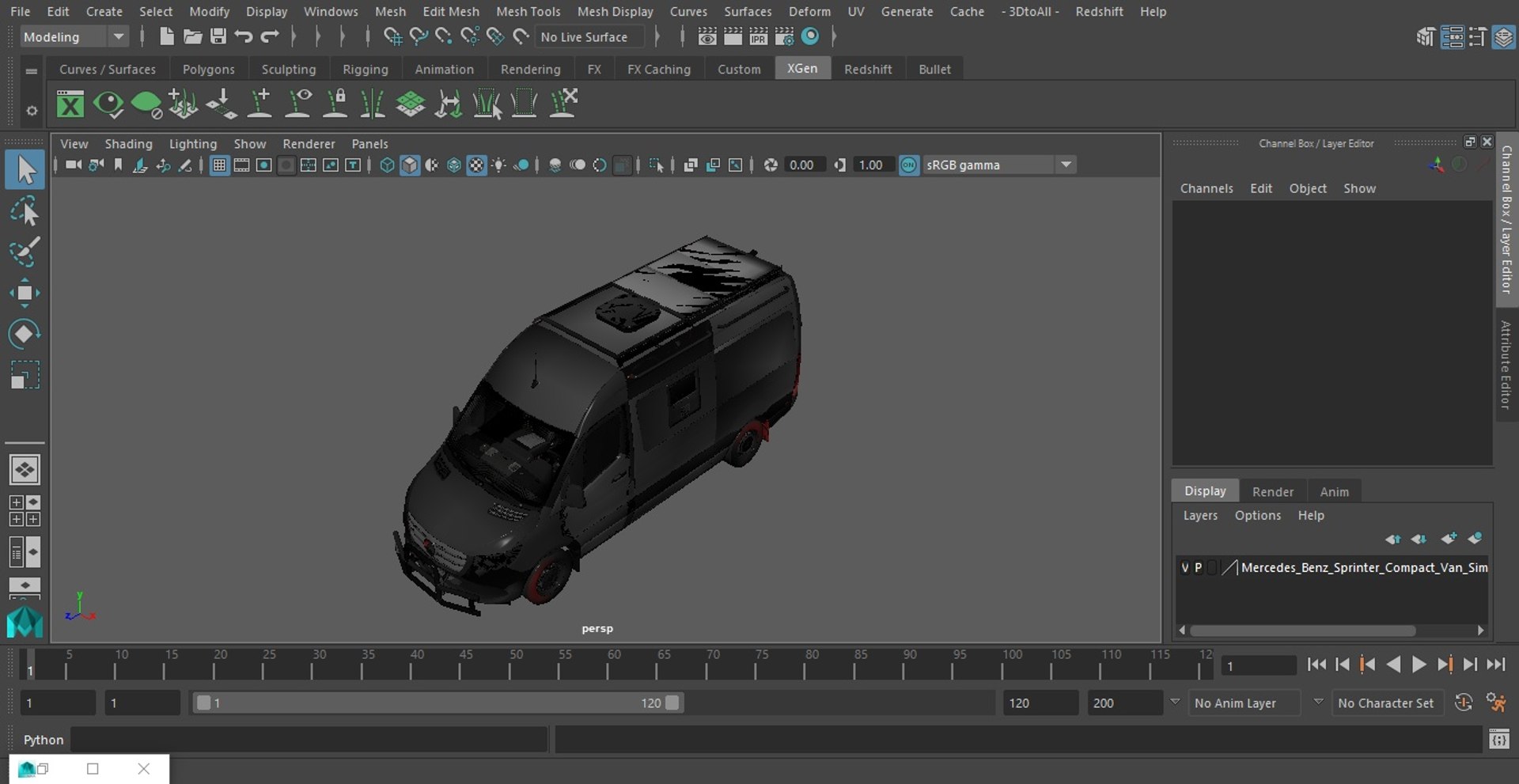Step forward one key
Viewport: 1519px width, 784px height.
1445,665
